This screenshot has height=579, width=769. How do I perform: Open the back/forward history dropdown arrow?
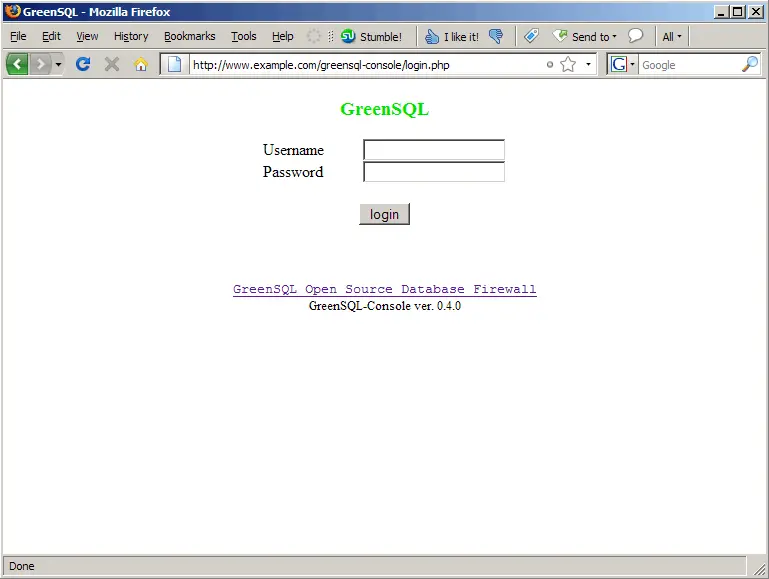(x=58, y=64)
